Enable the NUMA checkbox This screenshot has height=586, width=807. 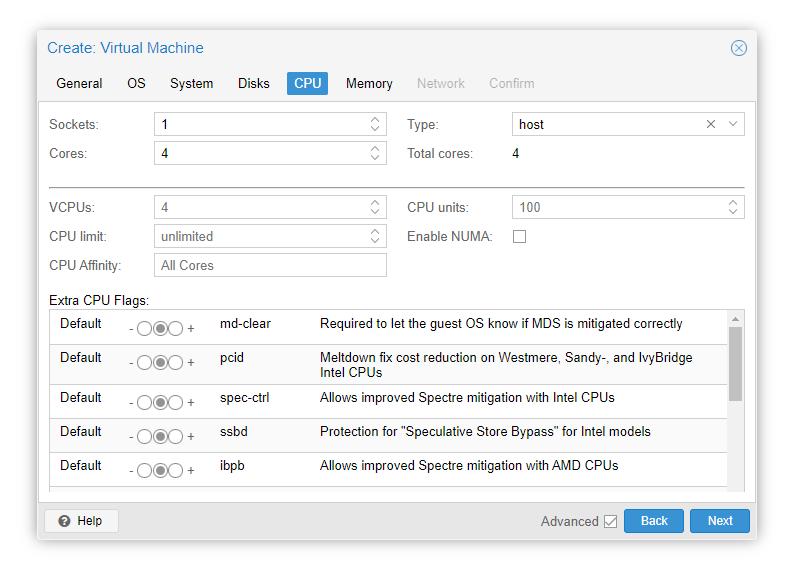(519, 236)
